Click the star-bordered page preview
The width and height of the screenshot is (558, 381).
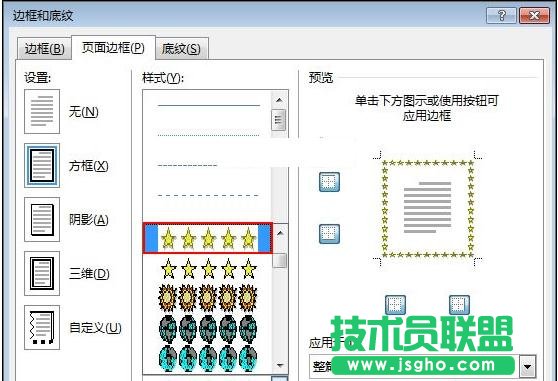427,208
